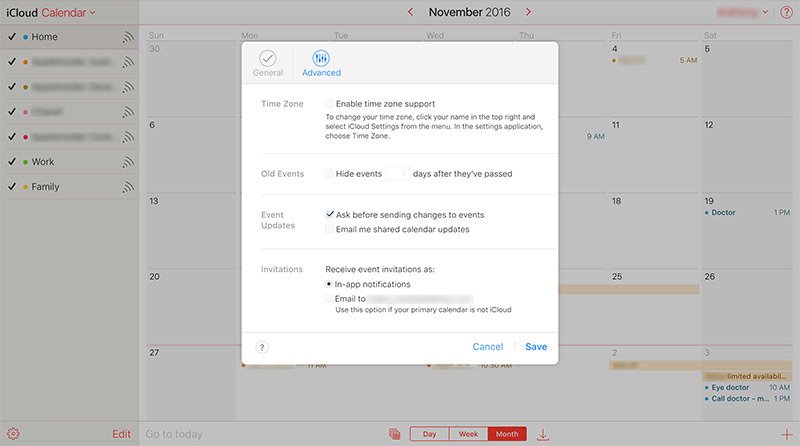Open the Eye doctor 10 AM event

(747, 387)
